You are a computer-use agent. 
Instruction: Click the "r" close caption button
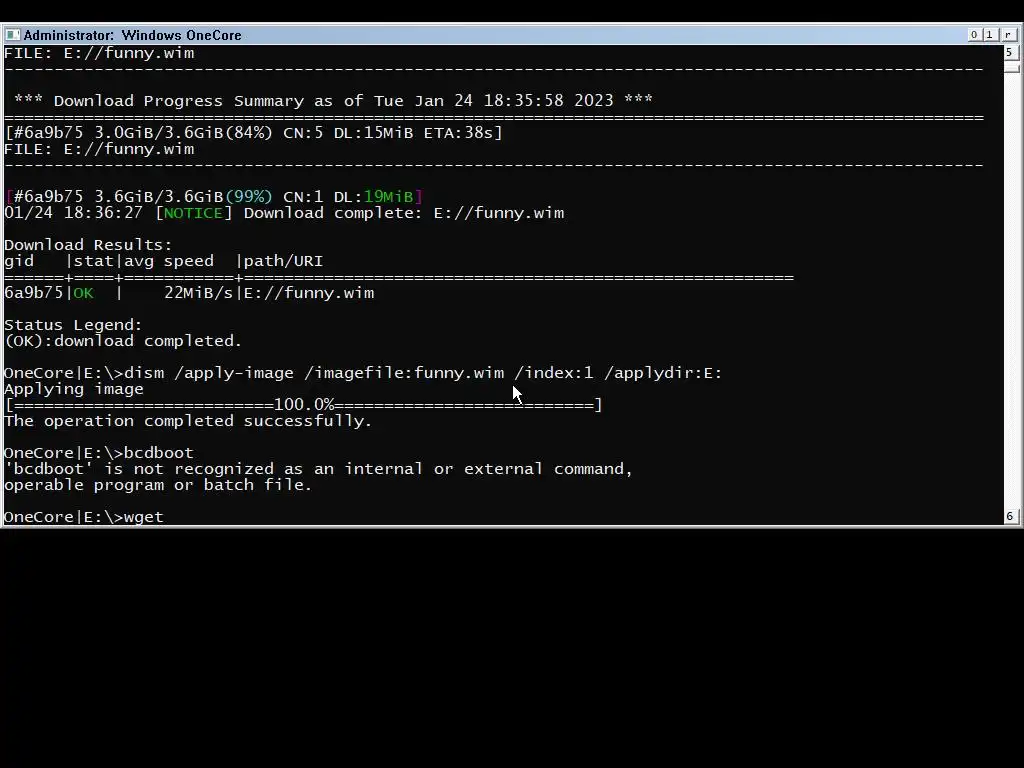1008,35
